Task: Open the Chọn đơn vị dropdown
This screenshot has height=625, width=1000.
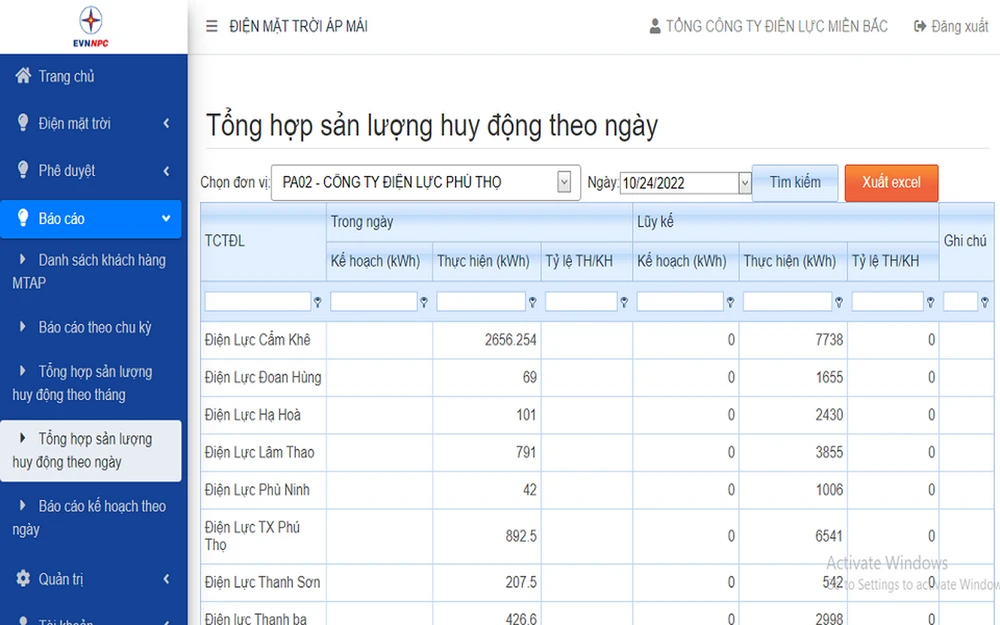Action: click(x=566, y=182)
